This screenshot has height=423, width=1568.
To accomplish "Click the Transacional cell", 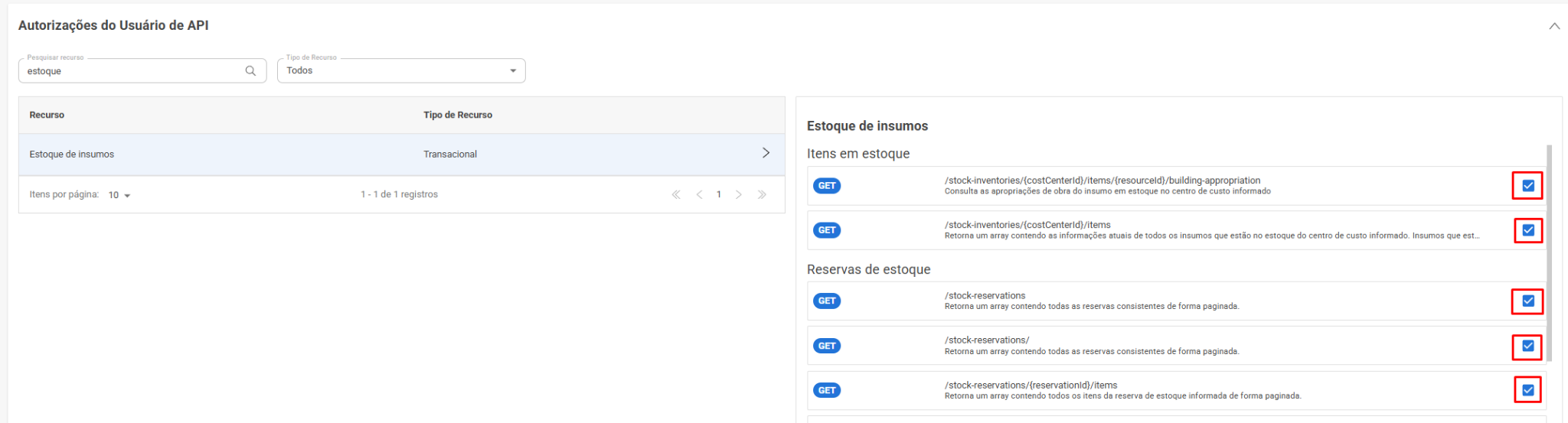I will (450, 155).
